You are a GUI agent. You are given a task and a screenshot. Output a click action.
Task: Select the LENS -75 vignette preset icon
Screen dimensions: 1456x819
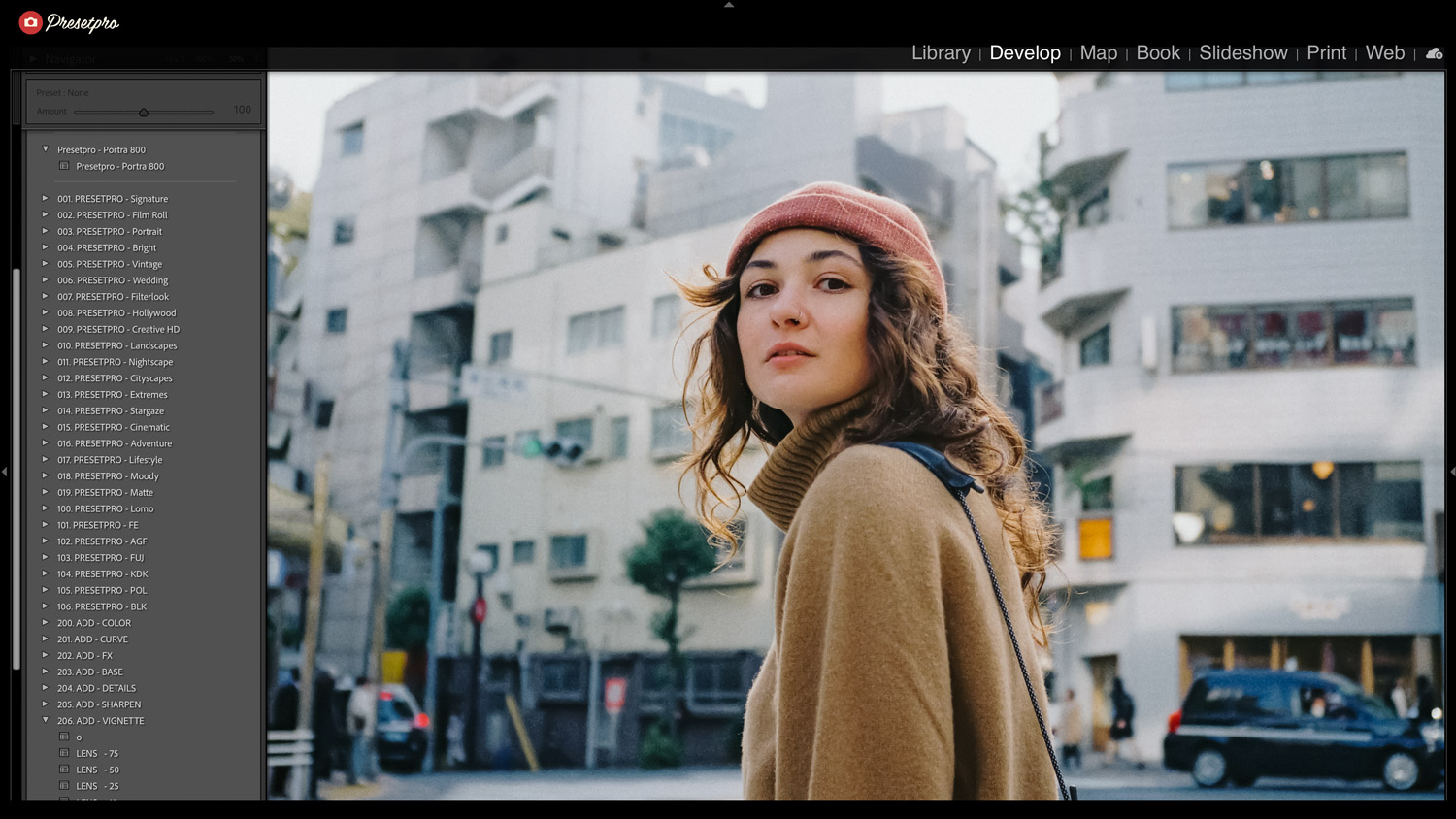coord(64,753)
